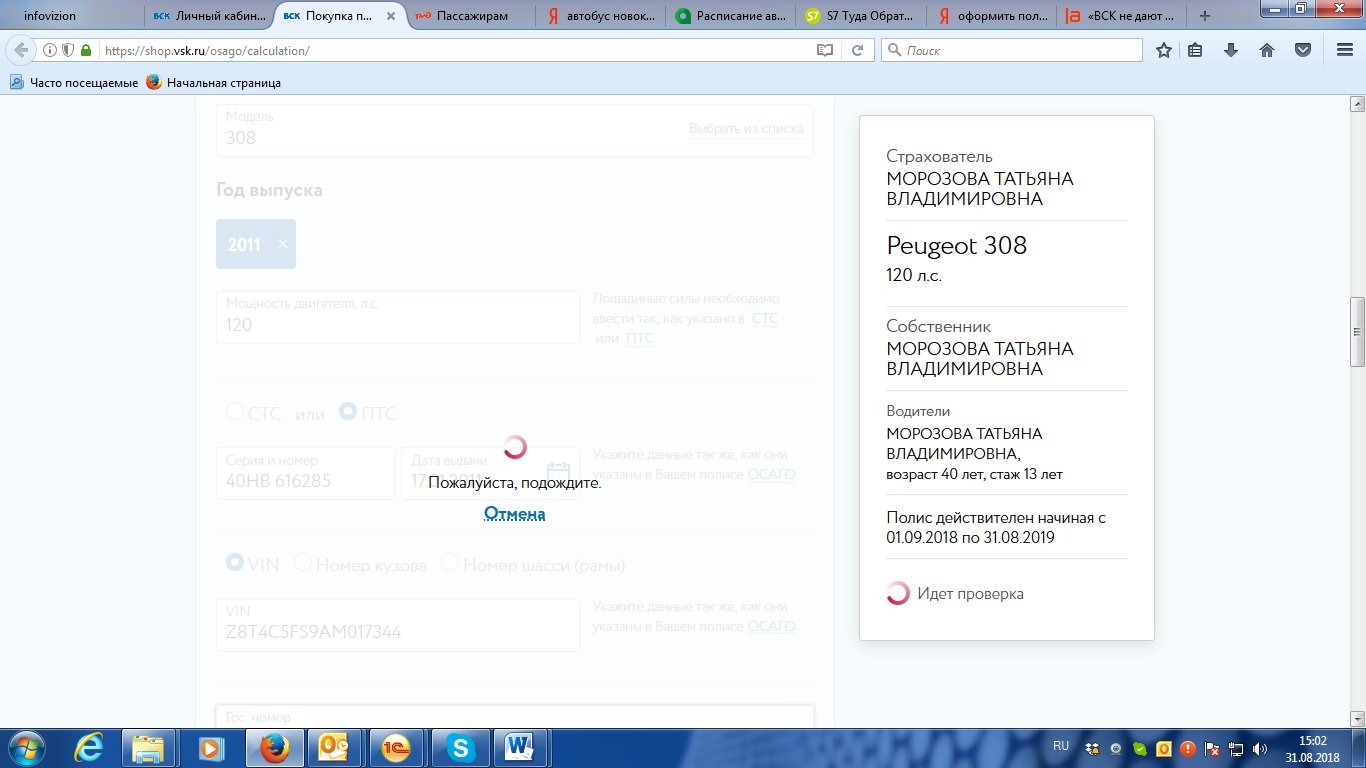Open ОСАГО link beside VIN field
Image resolution: width=1366 pixels, height=768 pixels.
tap(771, 626)
